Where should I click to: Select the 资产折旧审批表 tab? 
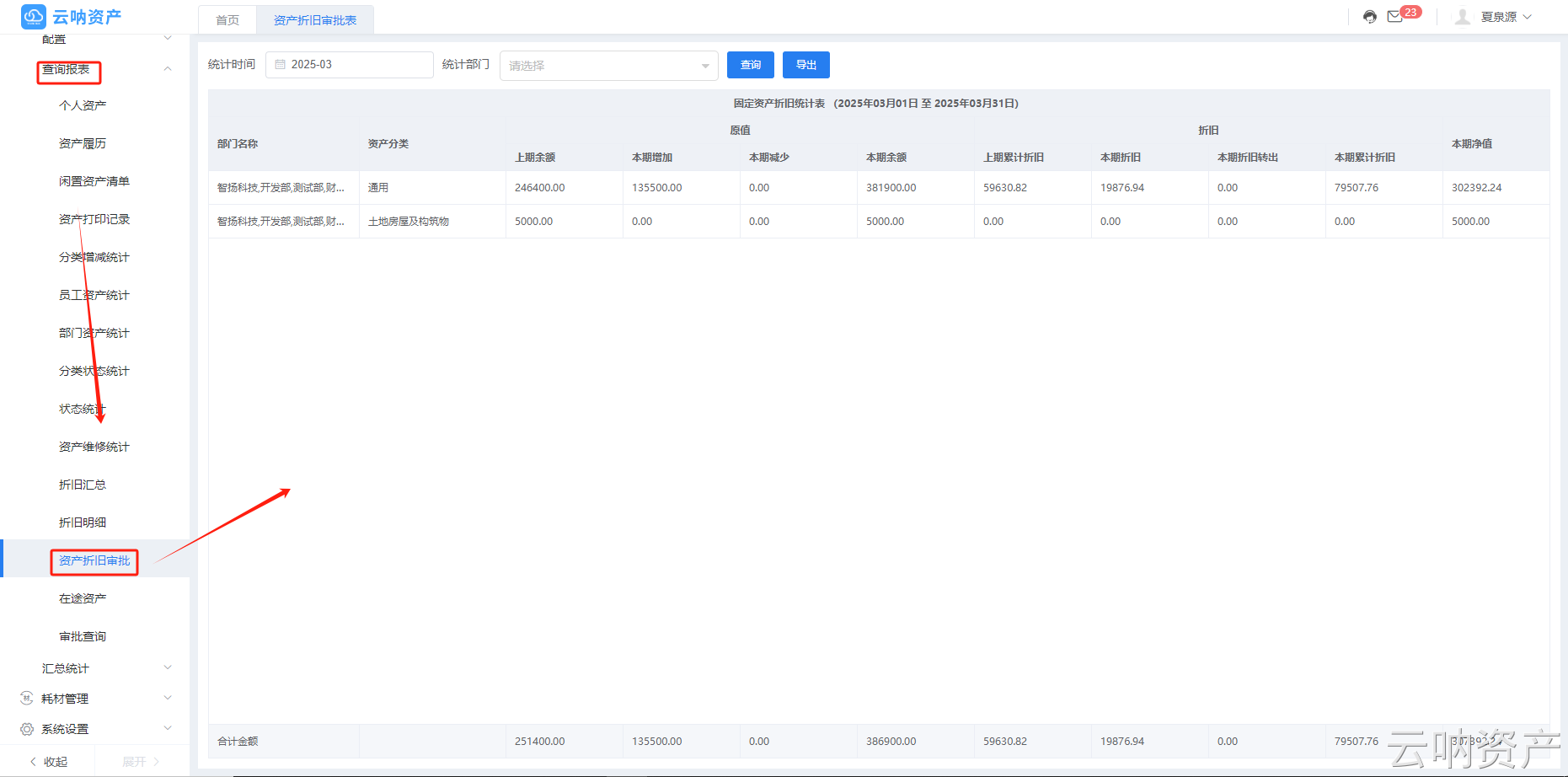click(x=315, y=20)
